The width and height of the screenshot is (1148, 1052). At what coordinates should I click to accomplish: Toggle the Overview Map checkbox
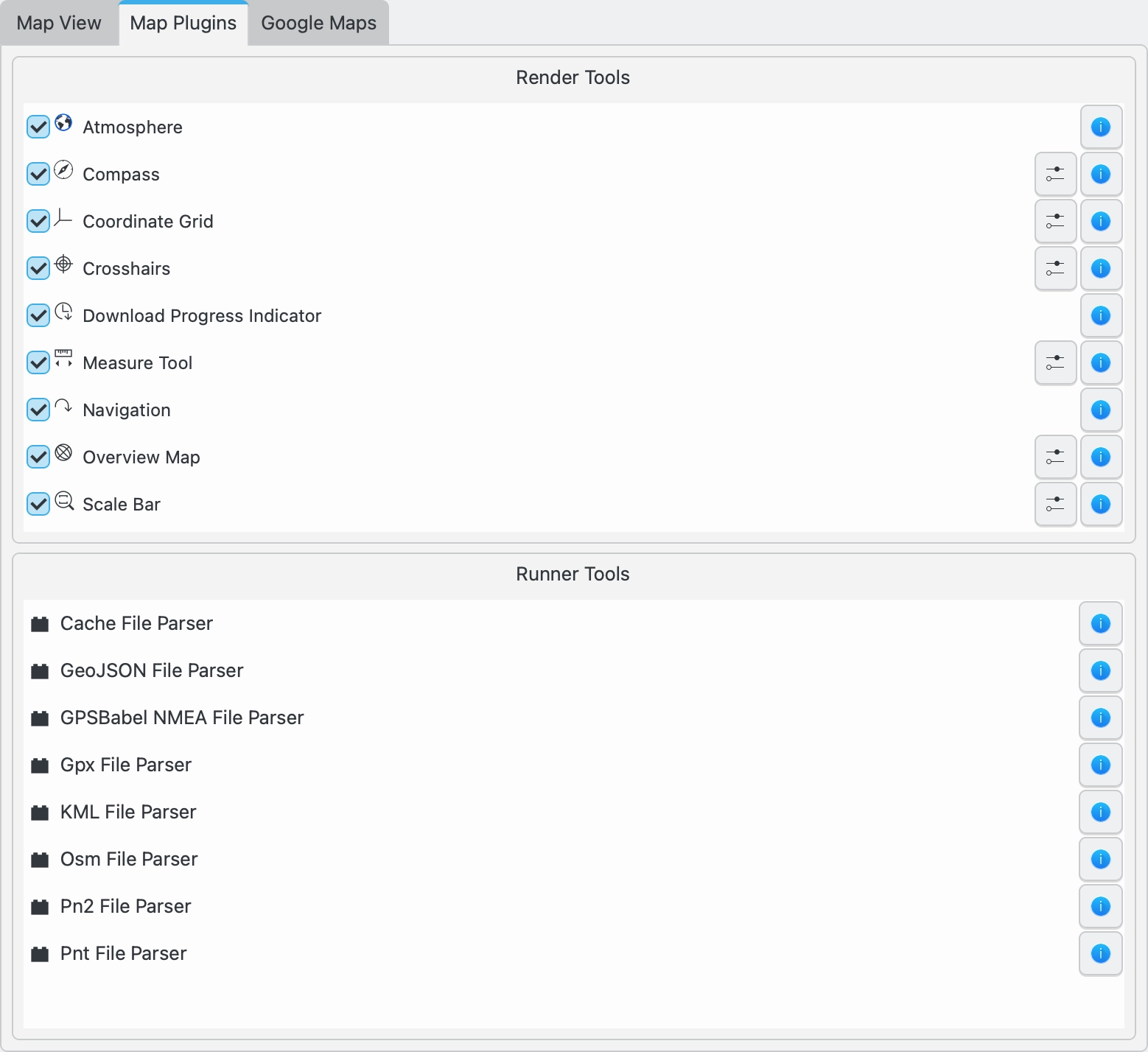tap(38, 457)
